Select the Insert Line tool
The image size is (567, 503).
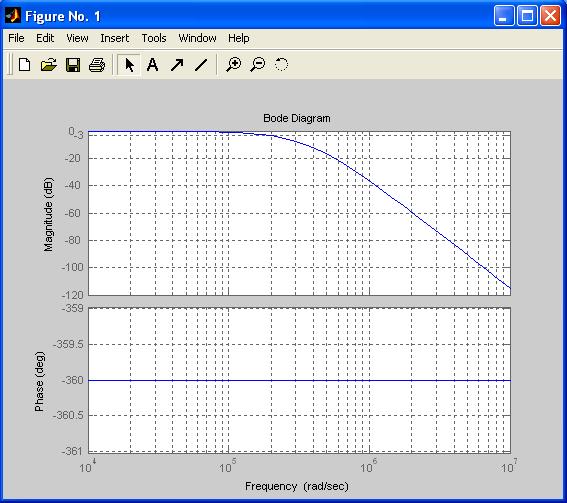(201, 65)
